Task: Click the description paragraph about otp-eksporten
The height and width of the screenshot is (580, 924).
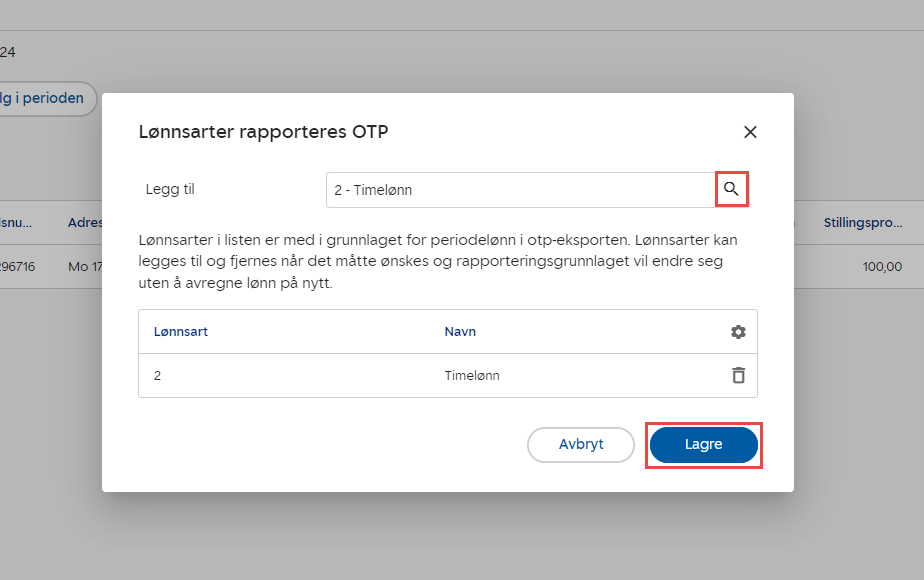Action: tap(446, 262)
